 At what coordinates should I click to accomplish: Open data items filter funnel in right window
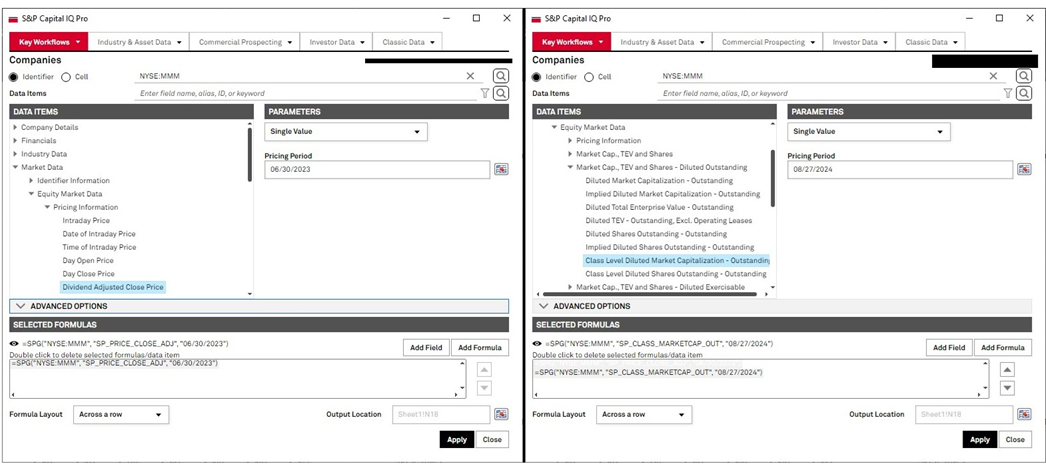click(x=1008, y=93)
